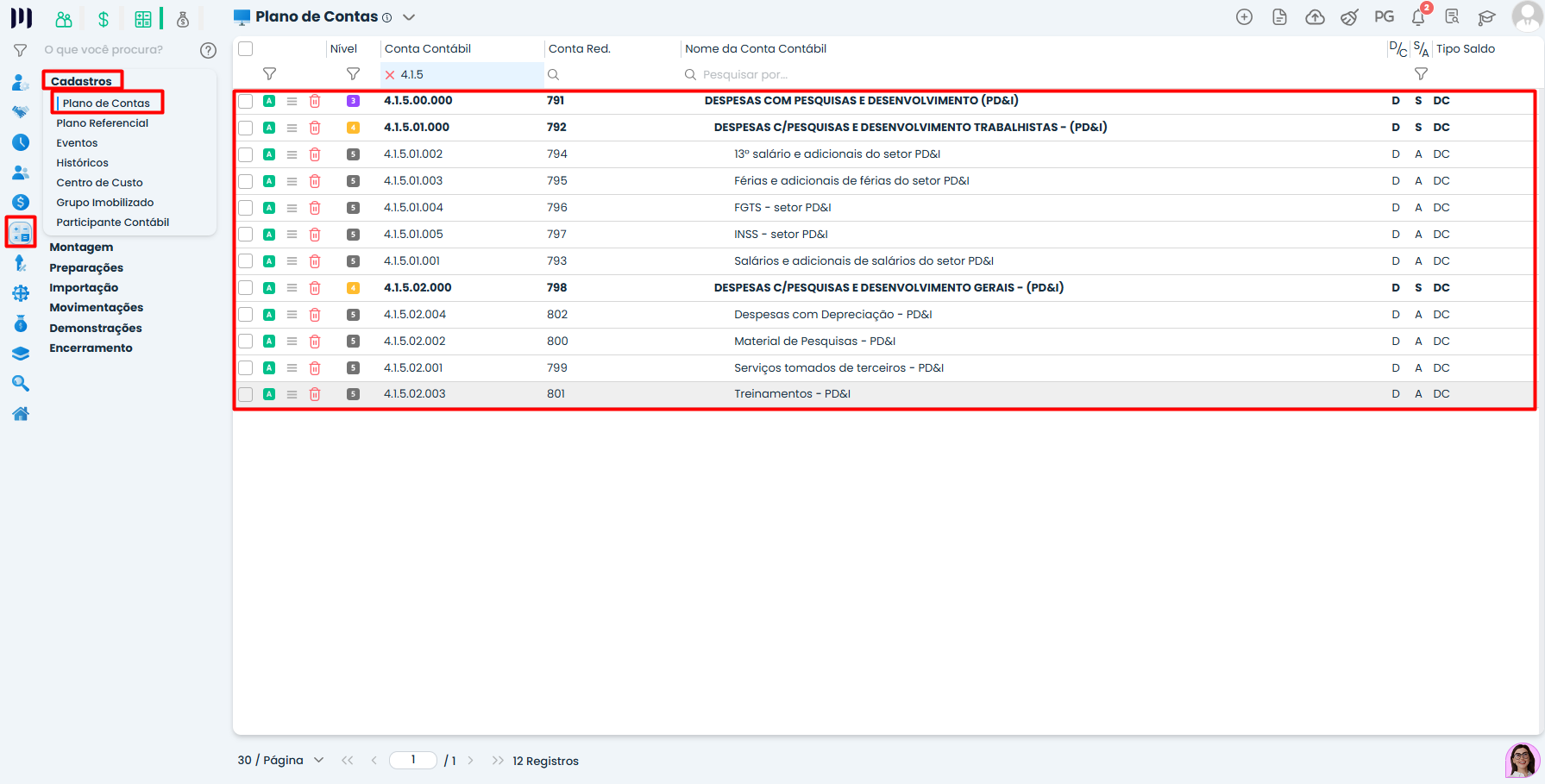
Task: Open the add new record plus icon
Action: (1244, 17)
